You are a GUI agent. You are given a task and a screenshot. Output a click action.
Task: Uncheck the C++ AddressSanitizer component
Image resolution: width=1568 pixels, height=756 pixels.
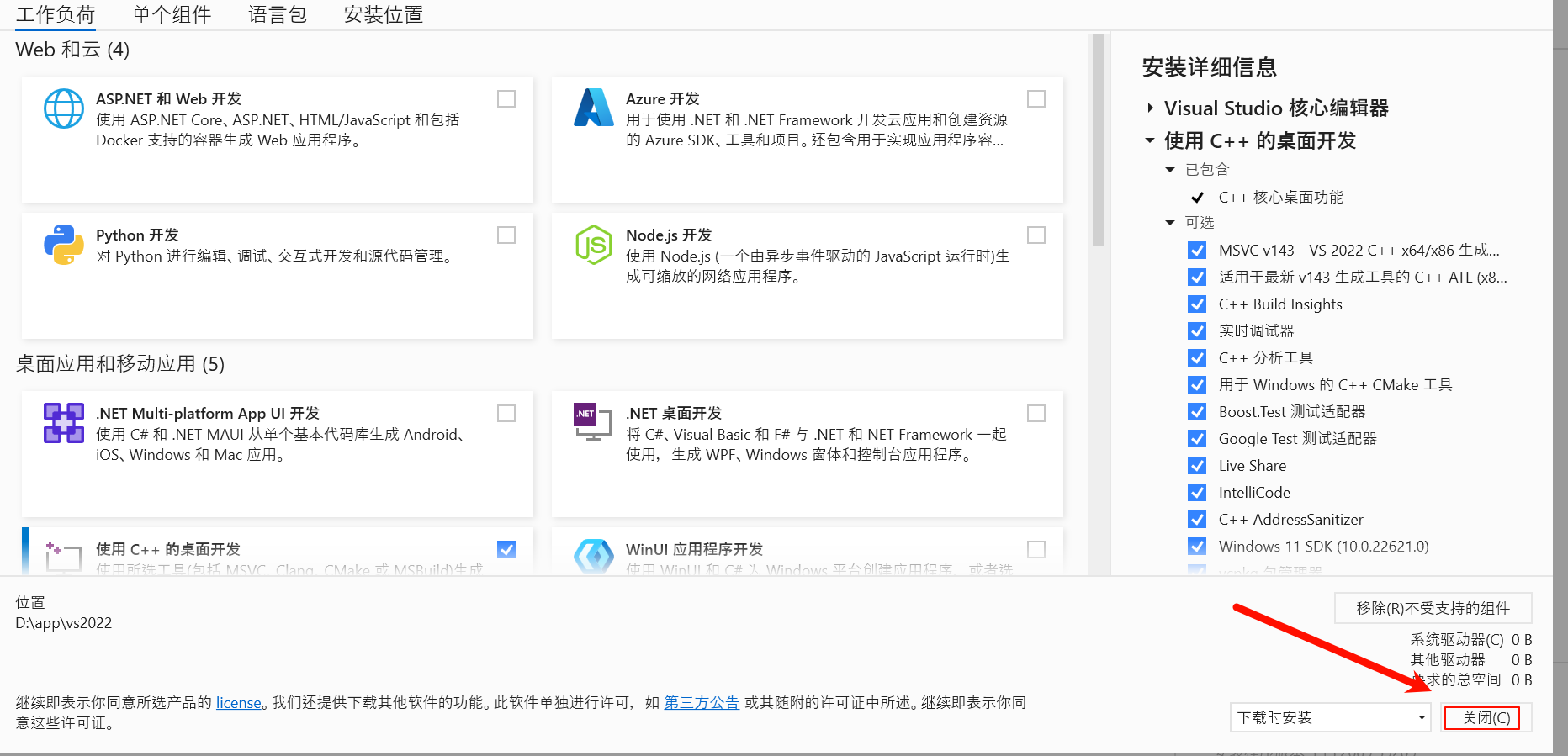(x=1197, y=520)
